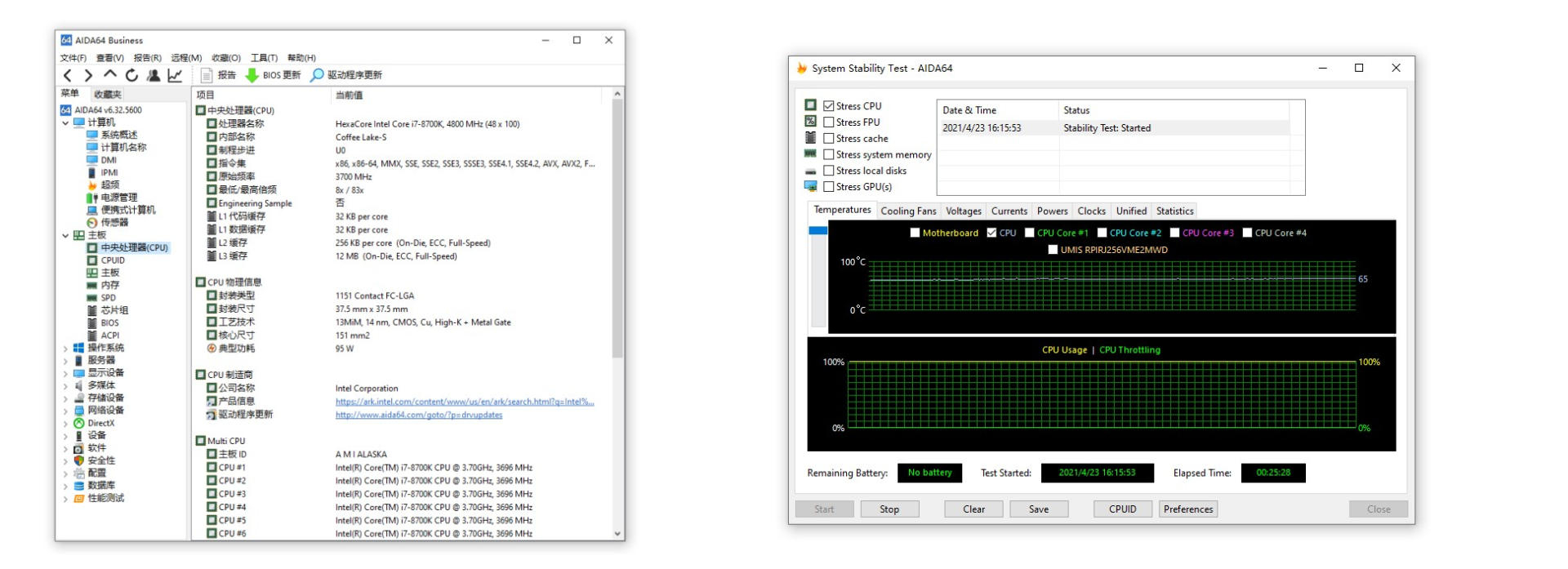
Task: Click the vertical scrollbar down arrow
Action: coord(617,534)
